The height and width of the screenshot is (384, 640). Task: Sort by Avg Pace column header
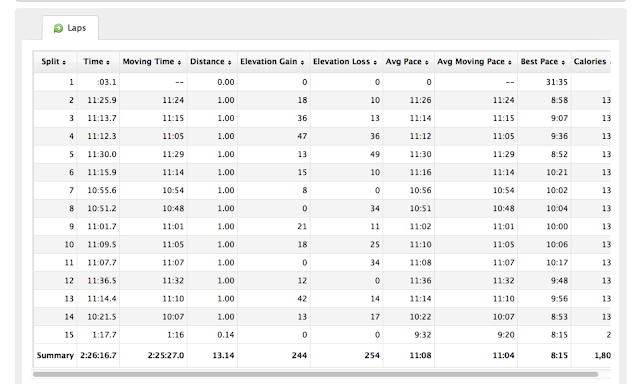coord(407,62)
